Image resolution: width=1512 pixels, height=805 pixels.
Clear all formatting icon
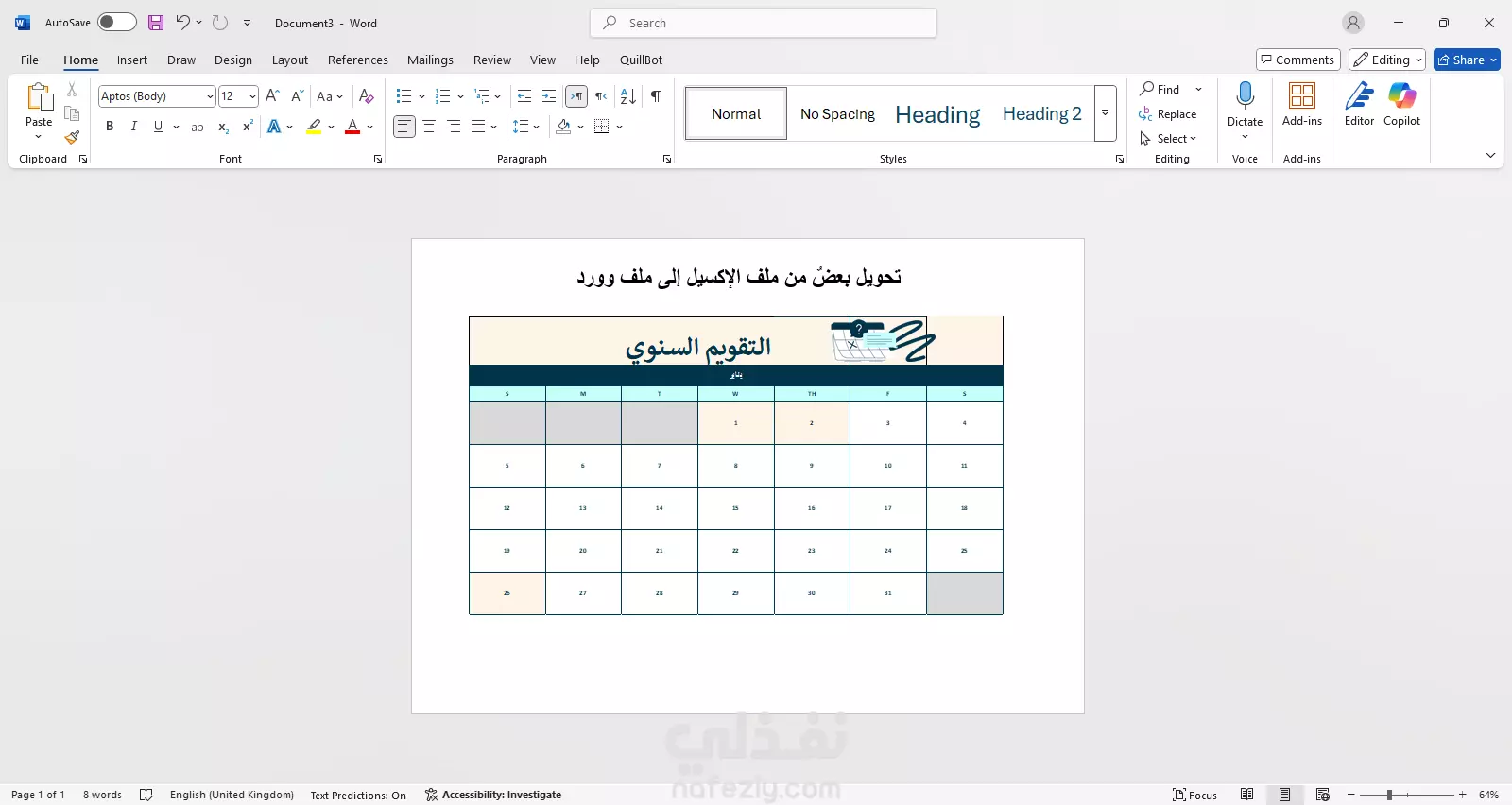(x=367, y=95)
